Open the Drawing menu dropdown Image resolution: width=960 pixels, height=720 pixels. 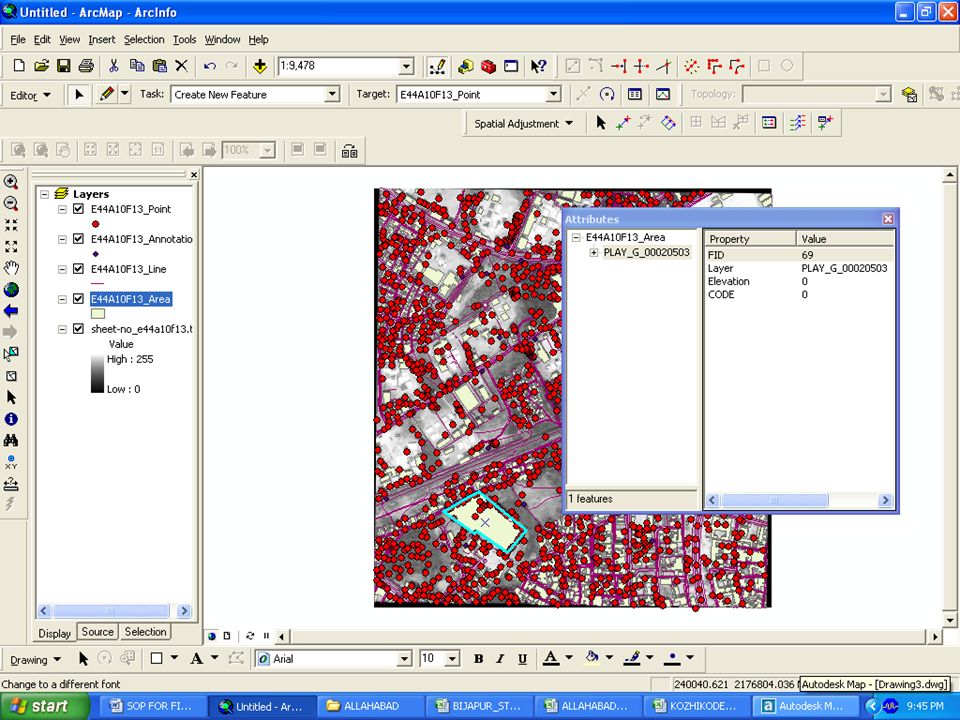coord(36,659)
